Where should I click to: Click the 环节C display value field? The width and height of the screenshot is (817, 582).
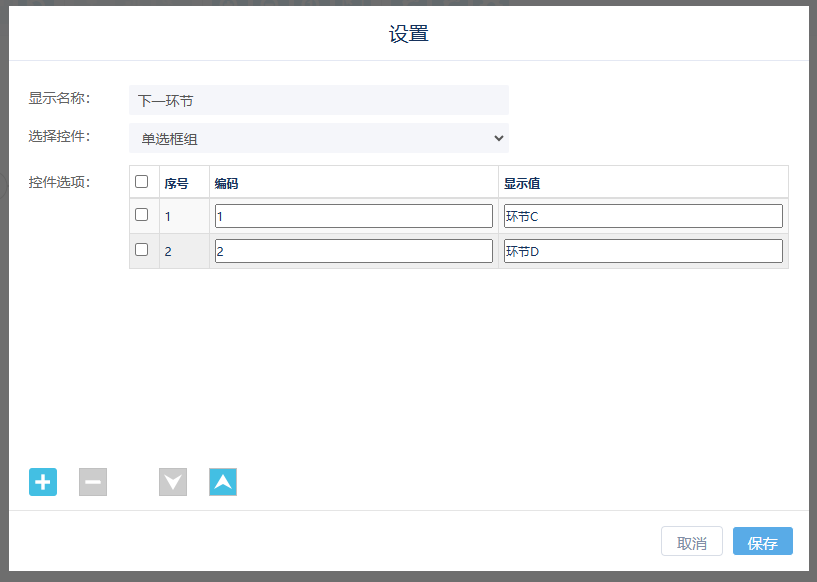pyautogui.click(x=642, y=216)
